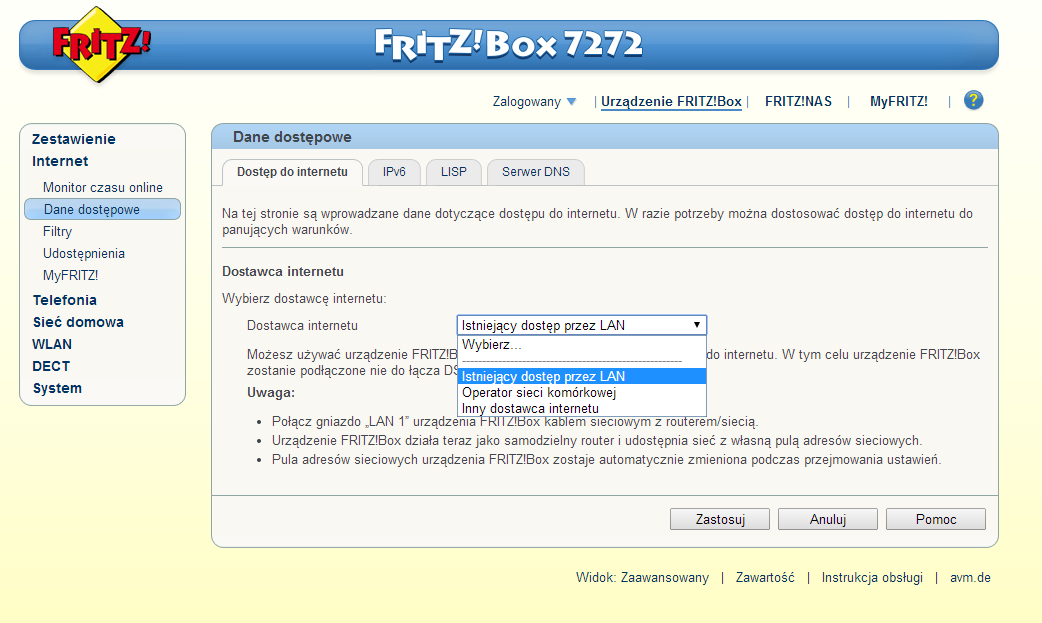Viewport: 1042px width, 623px height.
Task: Click the 'Uwaga:' label
Action: (x=271, y=392)
